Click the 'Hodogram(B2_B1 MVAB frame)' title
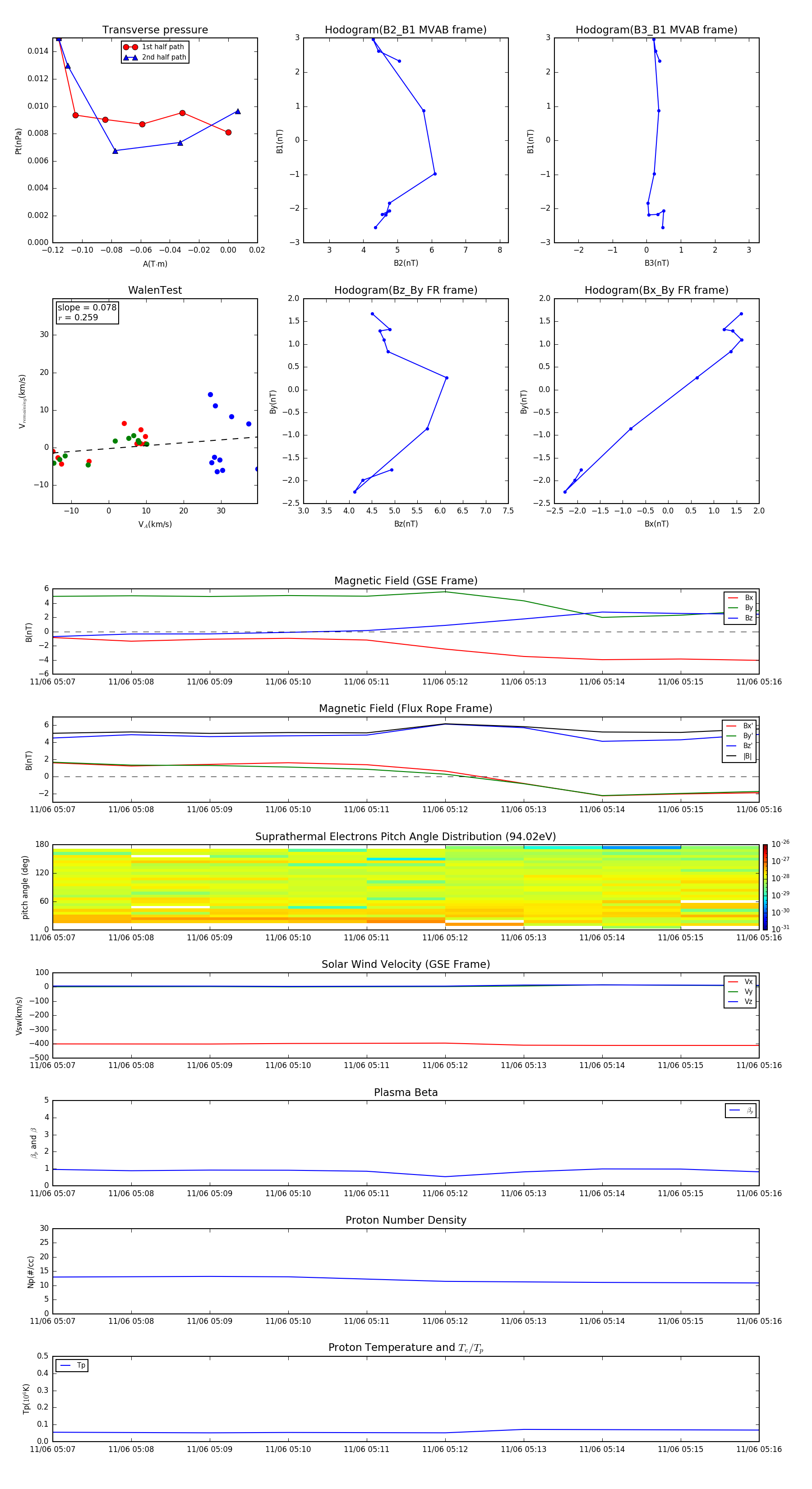Viewport: 812px width, 1489px height. click(x=405, y=29)
